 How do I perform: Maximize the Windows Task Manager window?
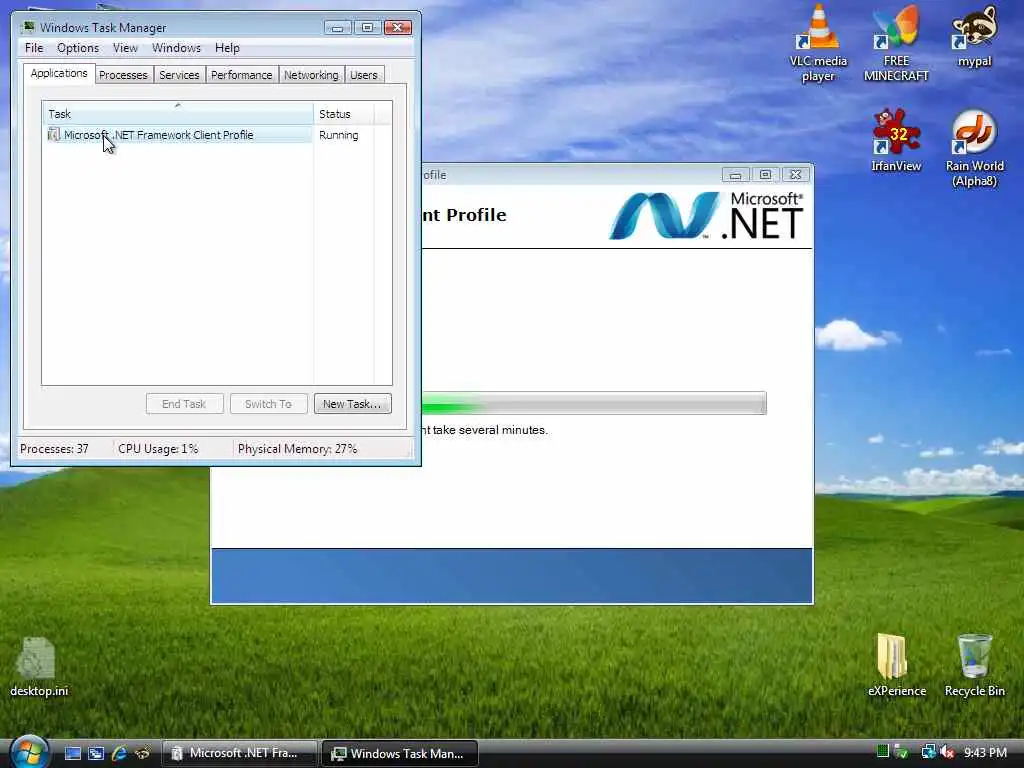pos(367,27)
